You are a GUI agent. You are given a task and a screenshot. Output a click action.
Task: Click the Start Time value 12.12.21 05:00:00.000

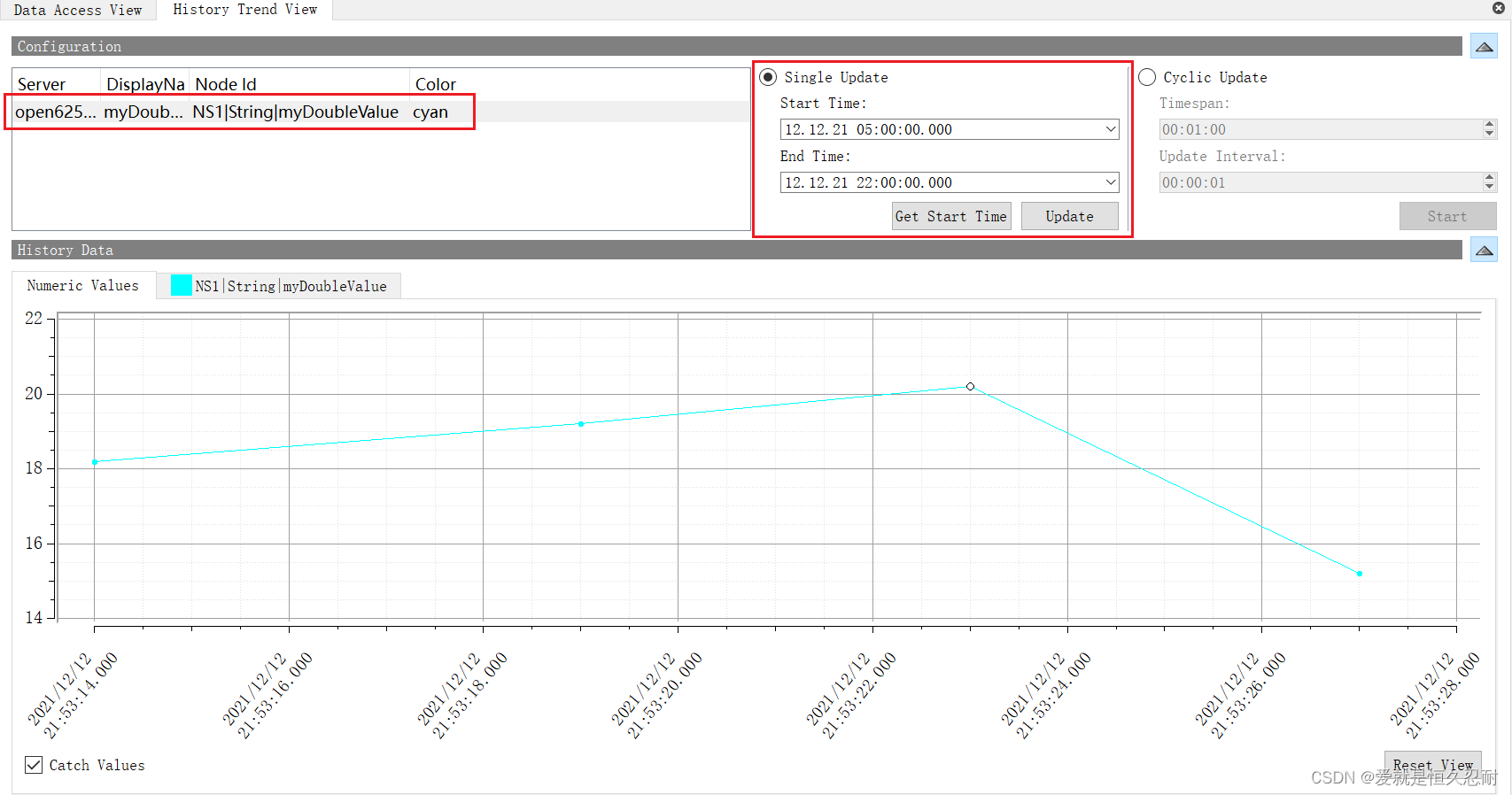[869, 129]
